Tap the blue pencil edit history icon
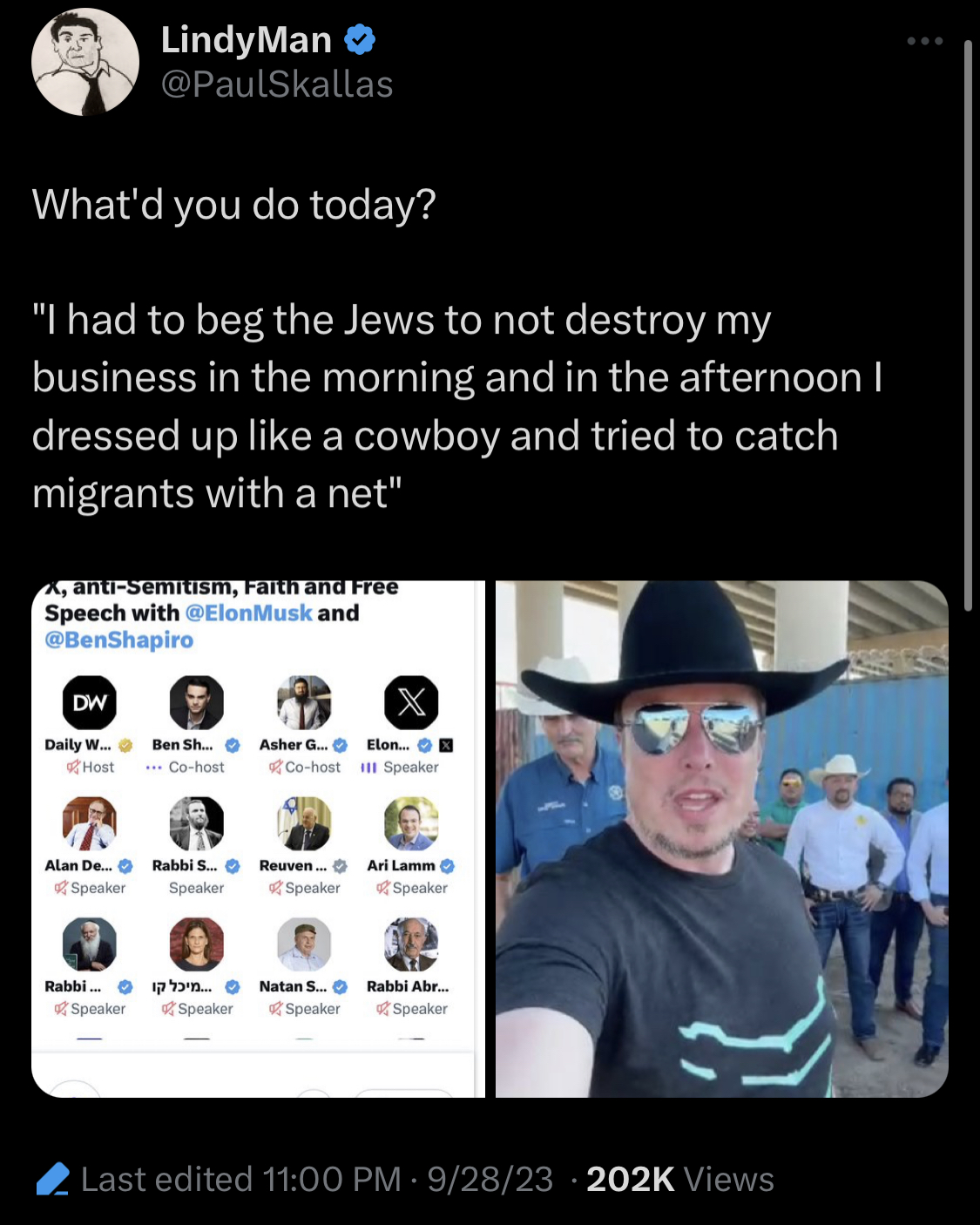Screen dimensions: 980x1225 pos(53,1179)
